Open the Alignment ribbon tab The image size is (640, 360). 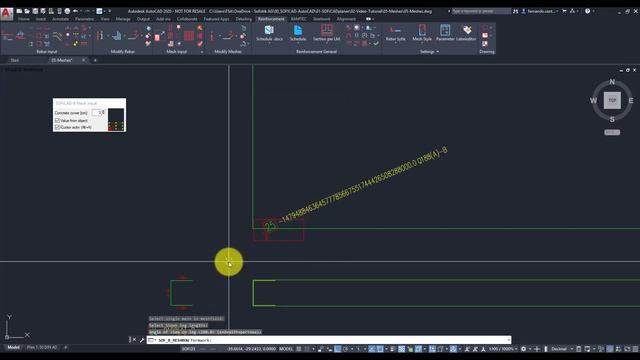tap(346, 19)
